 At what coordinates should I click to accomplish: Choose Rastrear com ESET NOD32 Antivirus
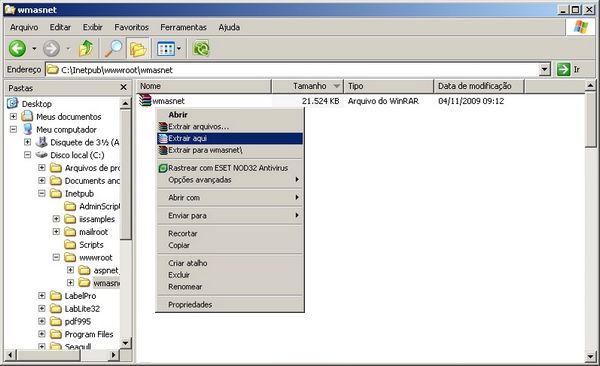coord(230,168)
